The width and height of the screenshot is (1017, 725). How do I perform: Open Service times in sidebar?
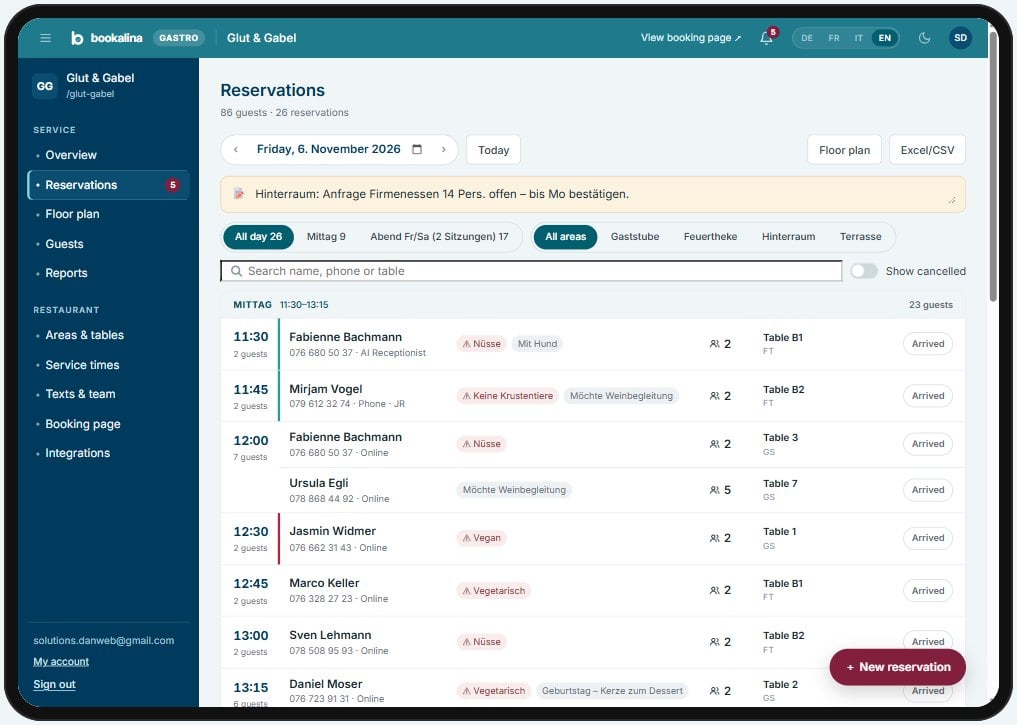pos(108,365)
